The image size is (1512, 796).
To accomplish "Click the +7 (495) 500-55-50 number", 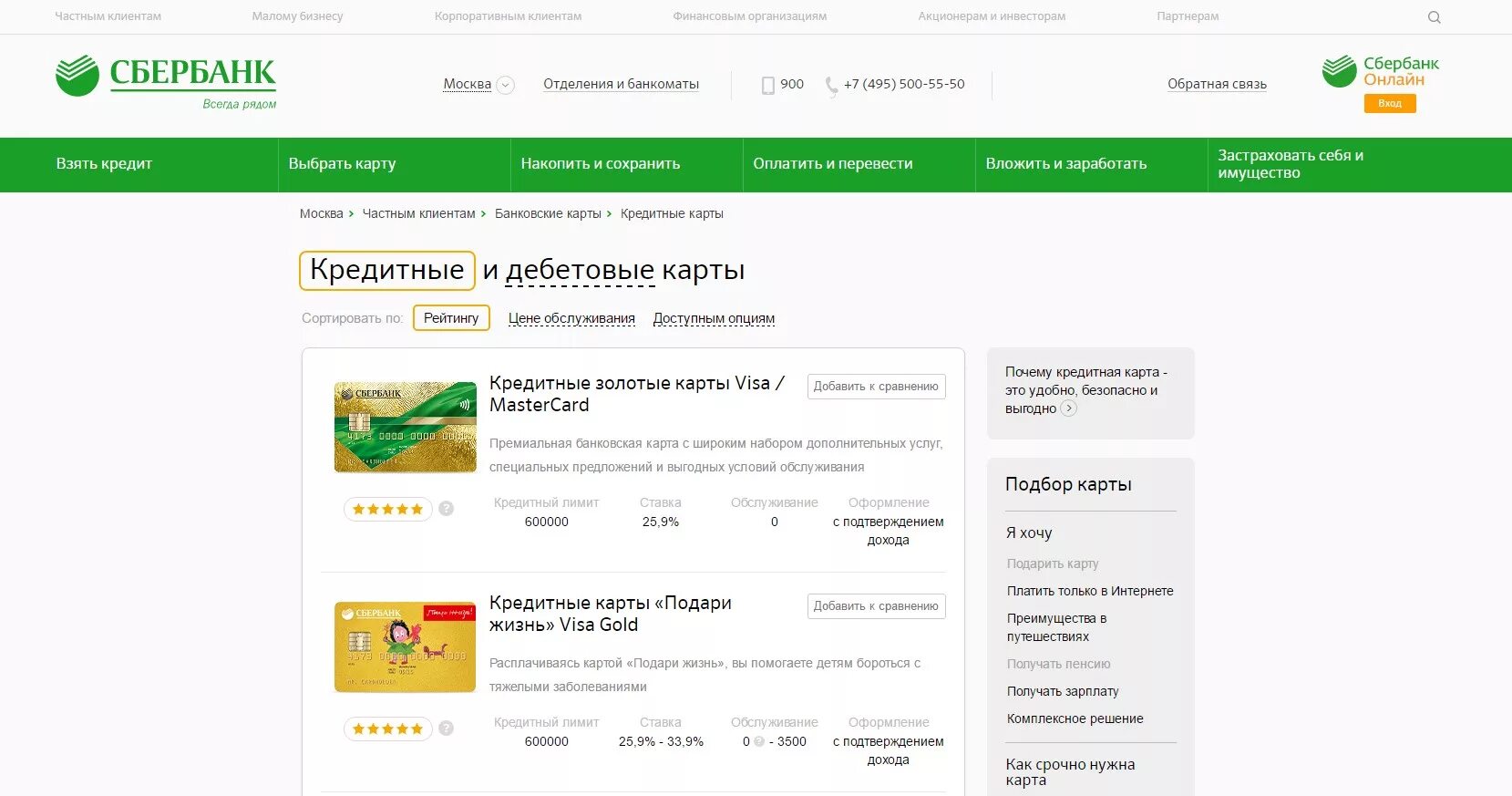I will [904, 84].
